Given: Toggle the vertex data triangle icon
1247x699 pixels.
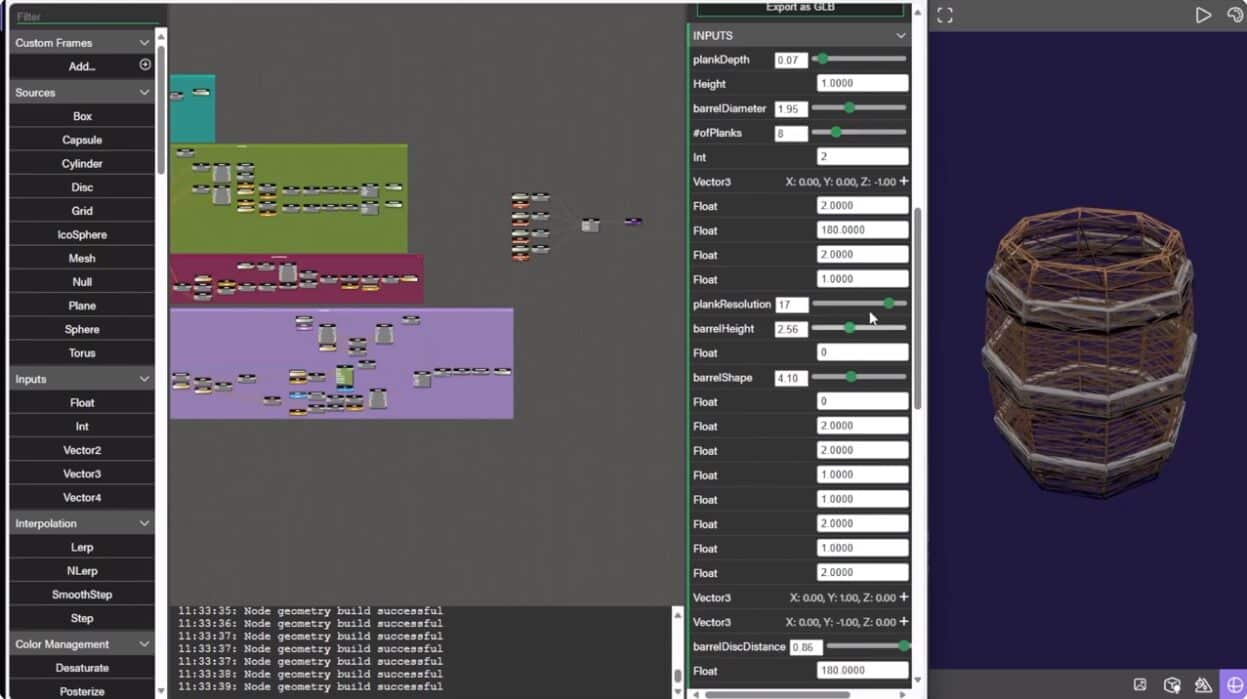Looking at the screenshot, I should [1203, 685].
